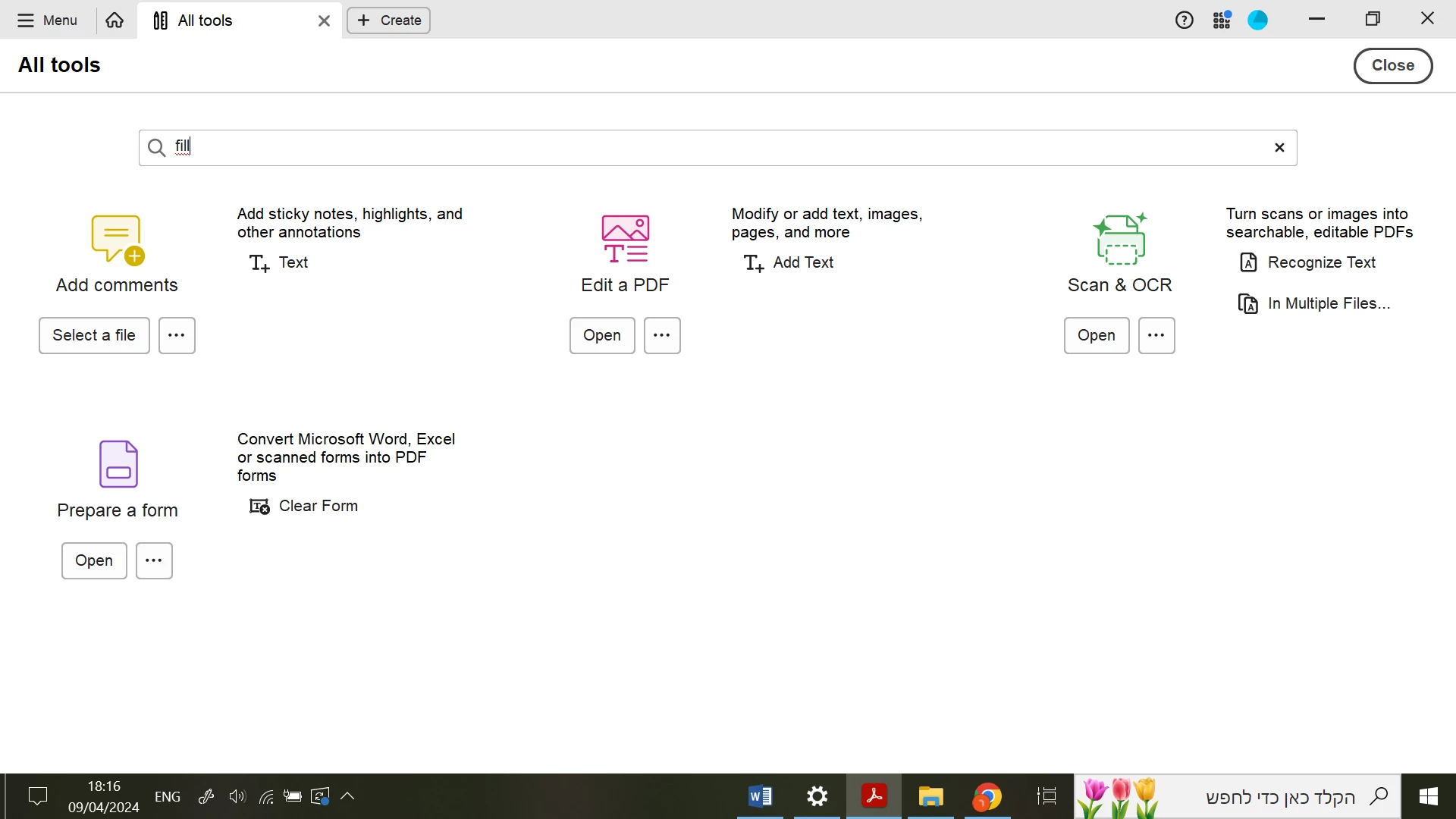The width and height of the screenshot is (1456, 819).
Task: Open the Help question mark icon
Action: click(x=1185, y=20)
